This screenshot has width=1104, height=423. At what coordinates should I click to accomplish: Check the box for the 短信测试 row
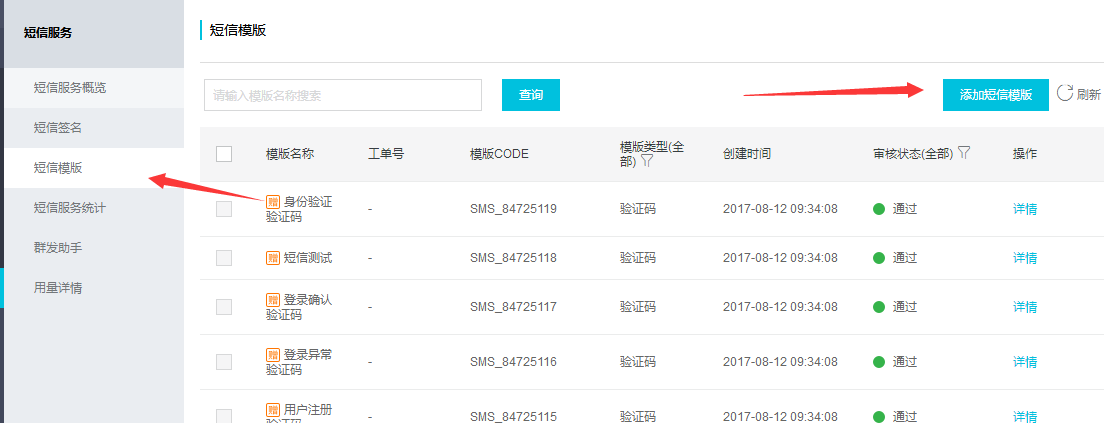pos(224,258)
